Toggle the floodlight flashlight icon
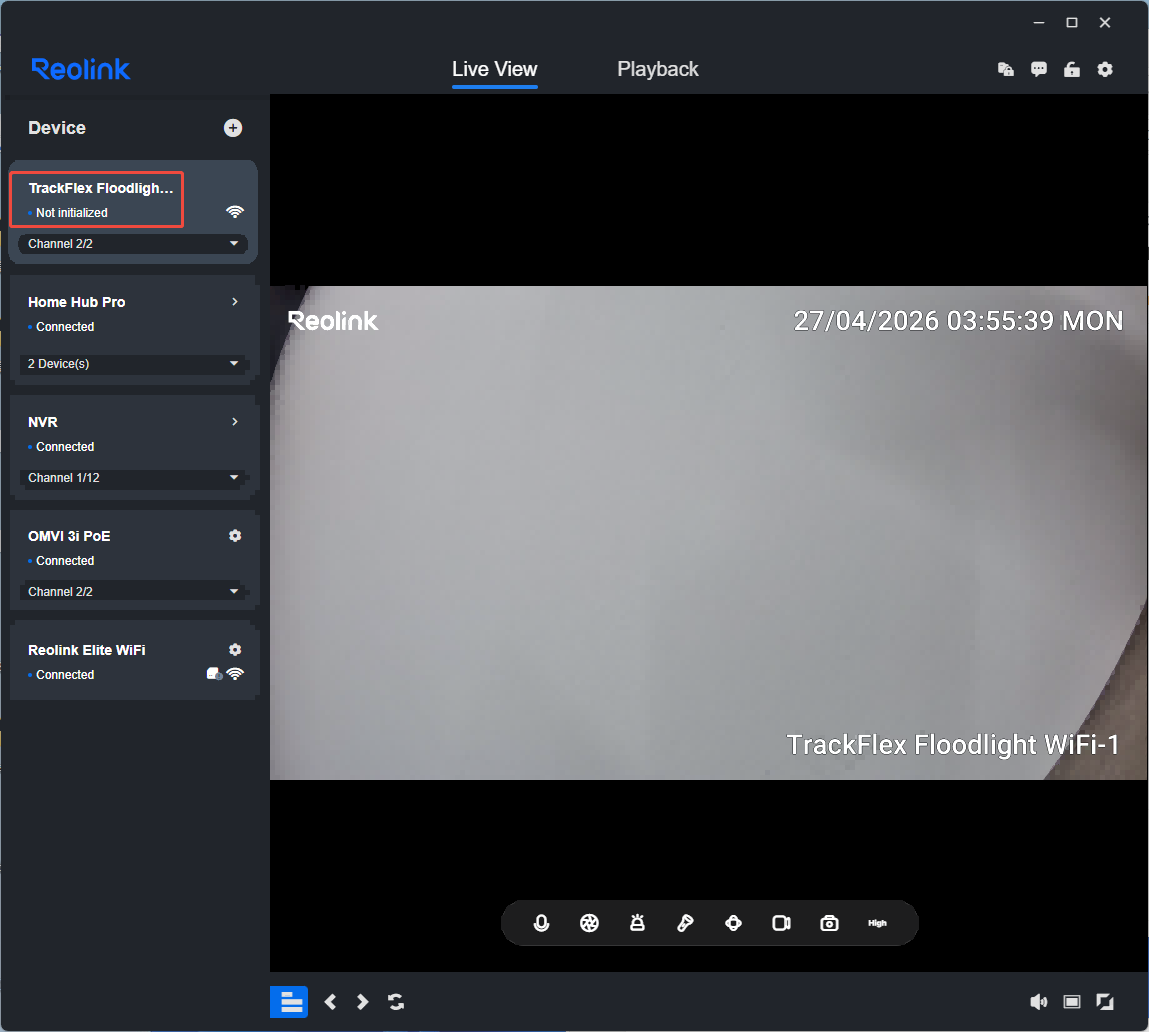 click(x=685, y=924)
